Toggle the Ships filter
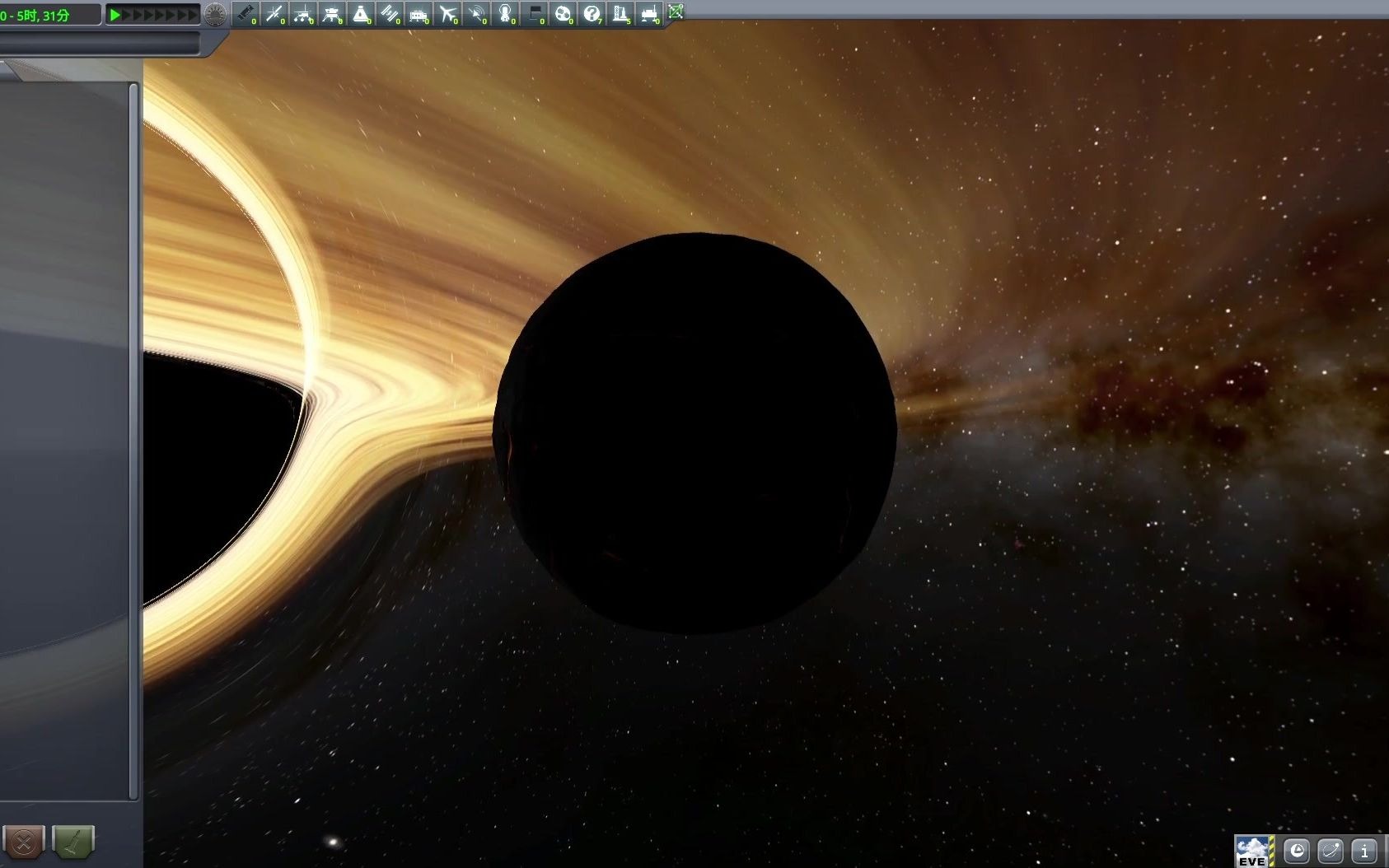 click(361, 13)
